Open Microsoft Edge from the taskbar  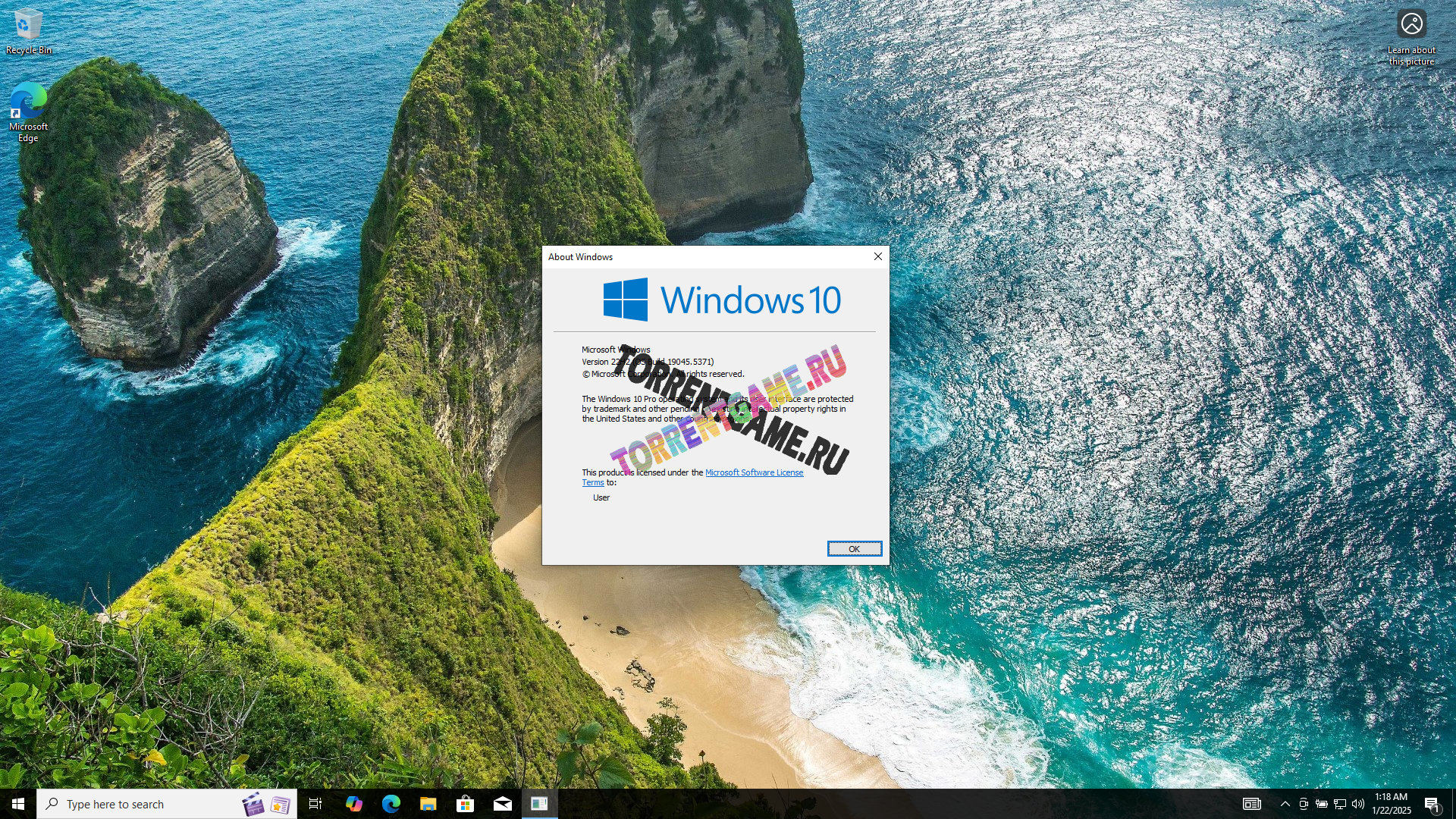coord(391,804)
